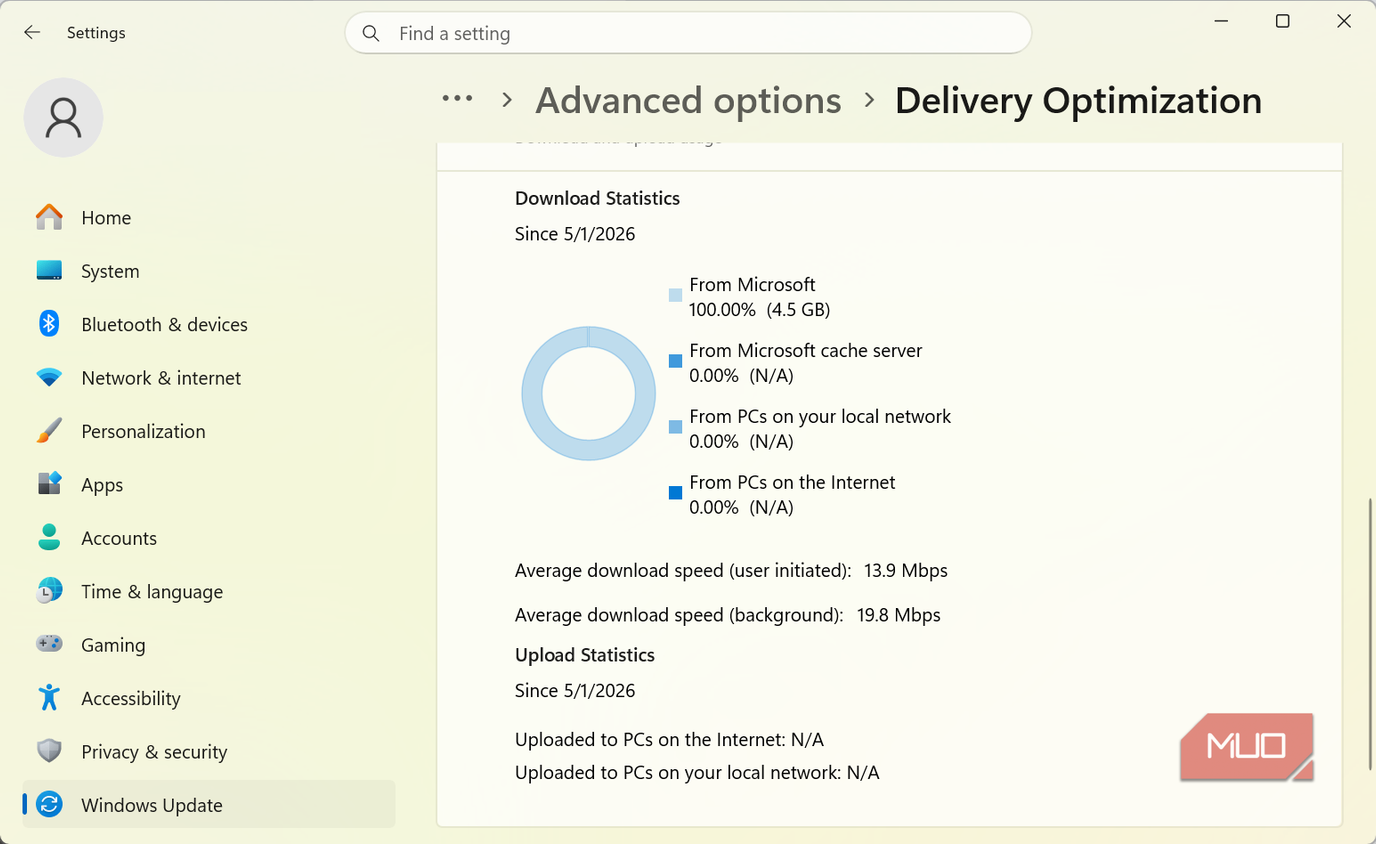Select Time & language
The image size is (1376, 844).
tap(209, 591)
